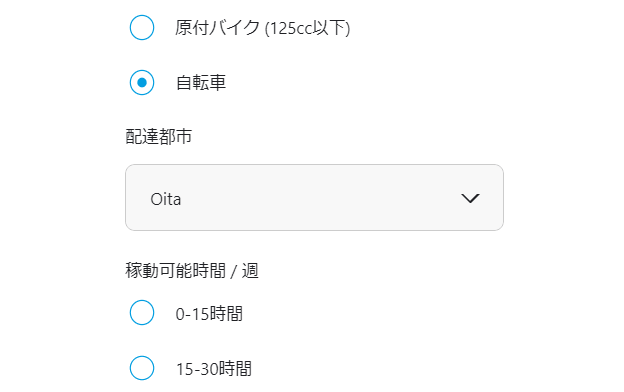Click the 配達都市 field heading
This screenshot has height=392, width=624.
tap(159, 137)
